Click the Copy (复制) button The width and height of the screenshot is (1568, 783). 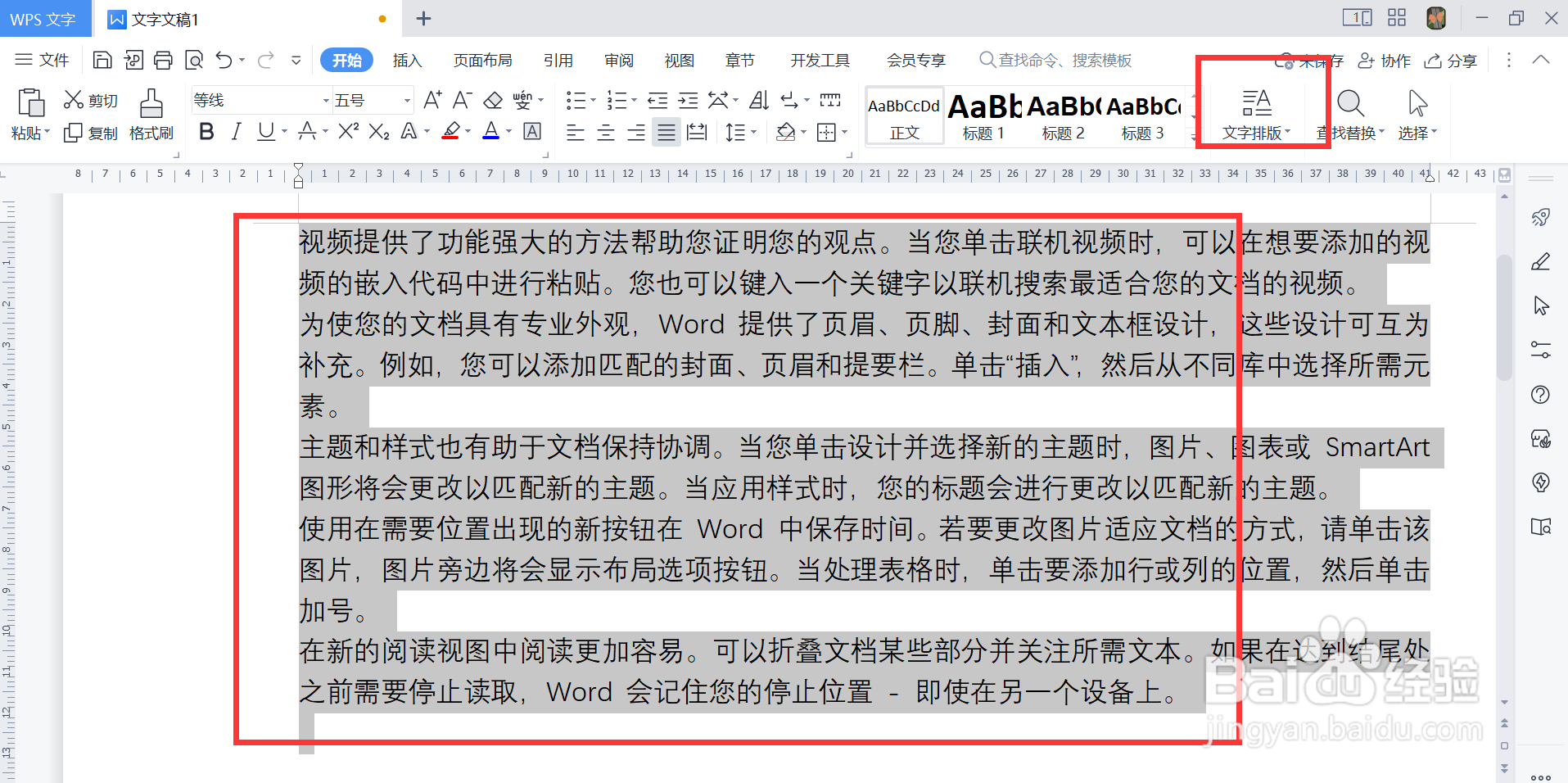tap(91, 133)
